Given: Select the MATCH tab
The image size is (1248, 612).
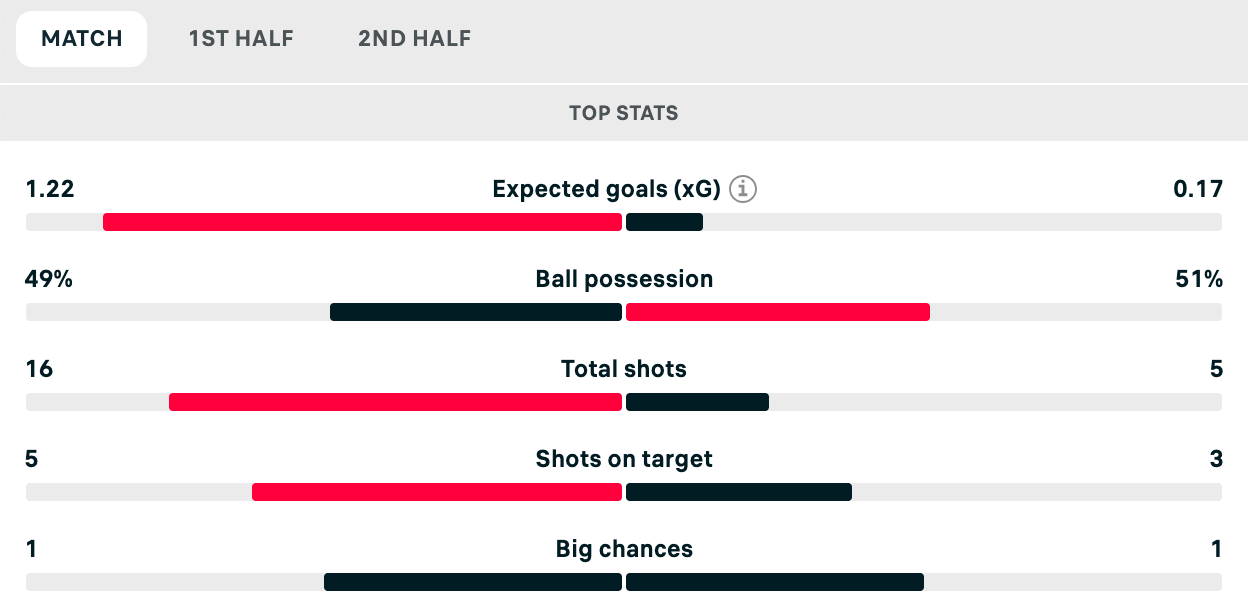Looking at the screenshot, I should (82, 39).
